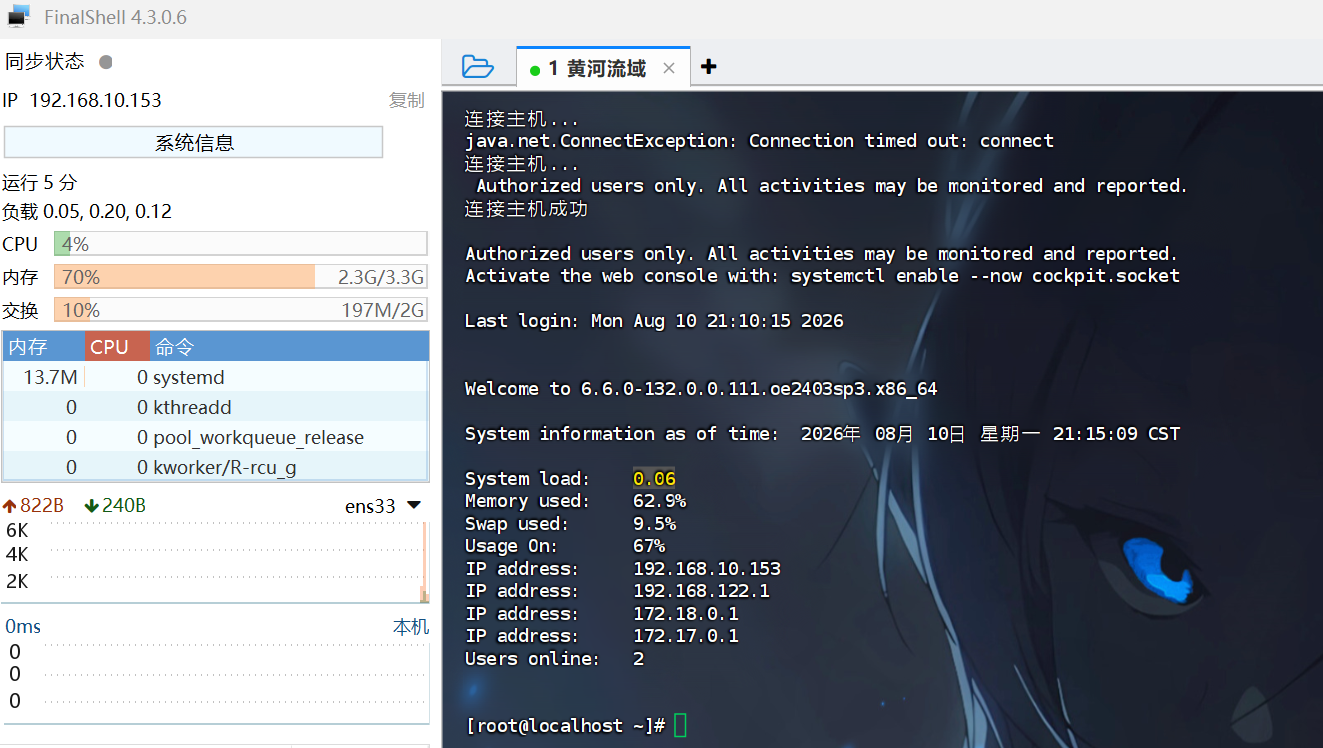Click the 172.18.0.1 IP address in terminal
The image size is (1323, 748).
[686, 614]
